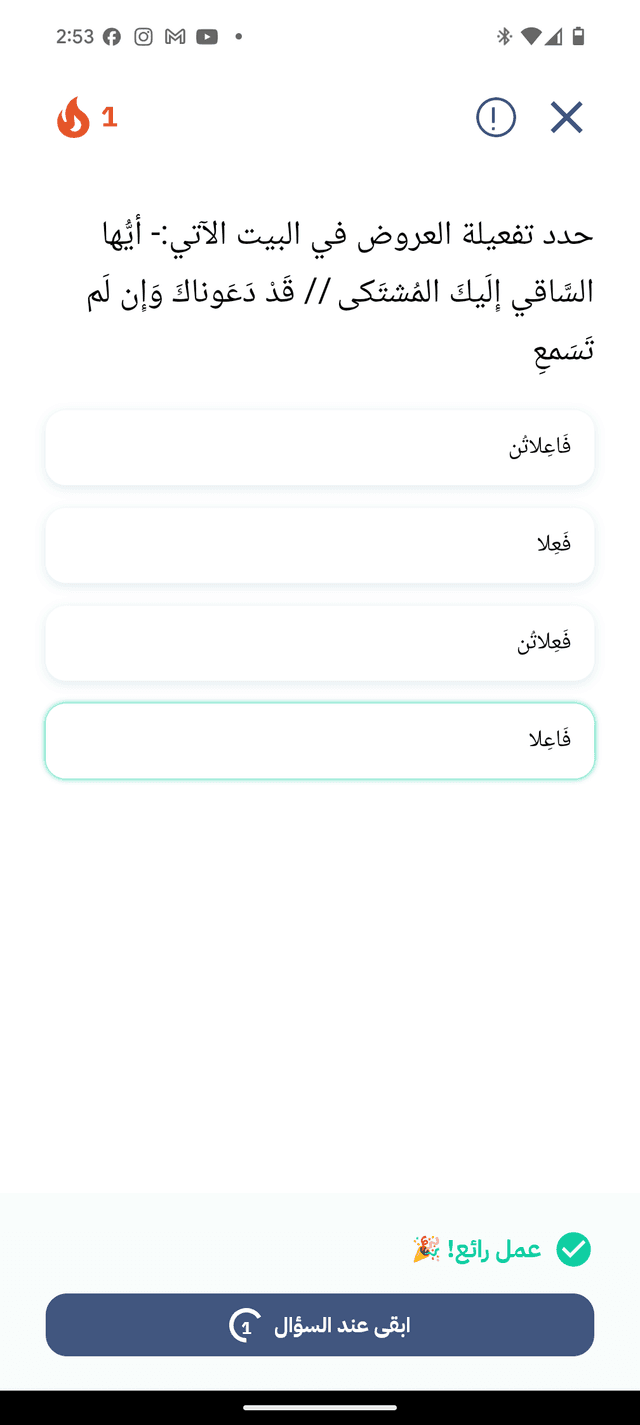Open the report question info icon
Viewport: 640px width, 1425px height.
click(x=495, y=117)
